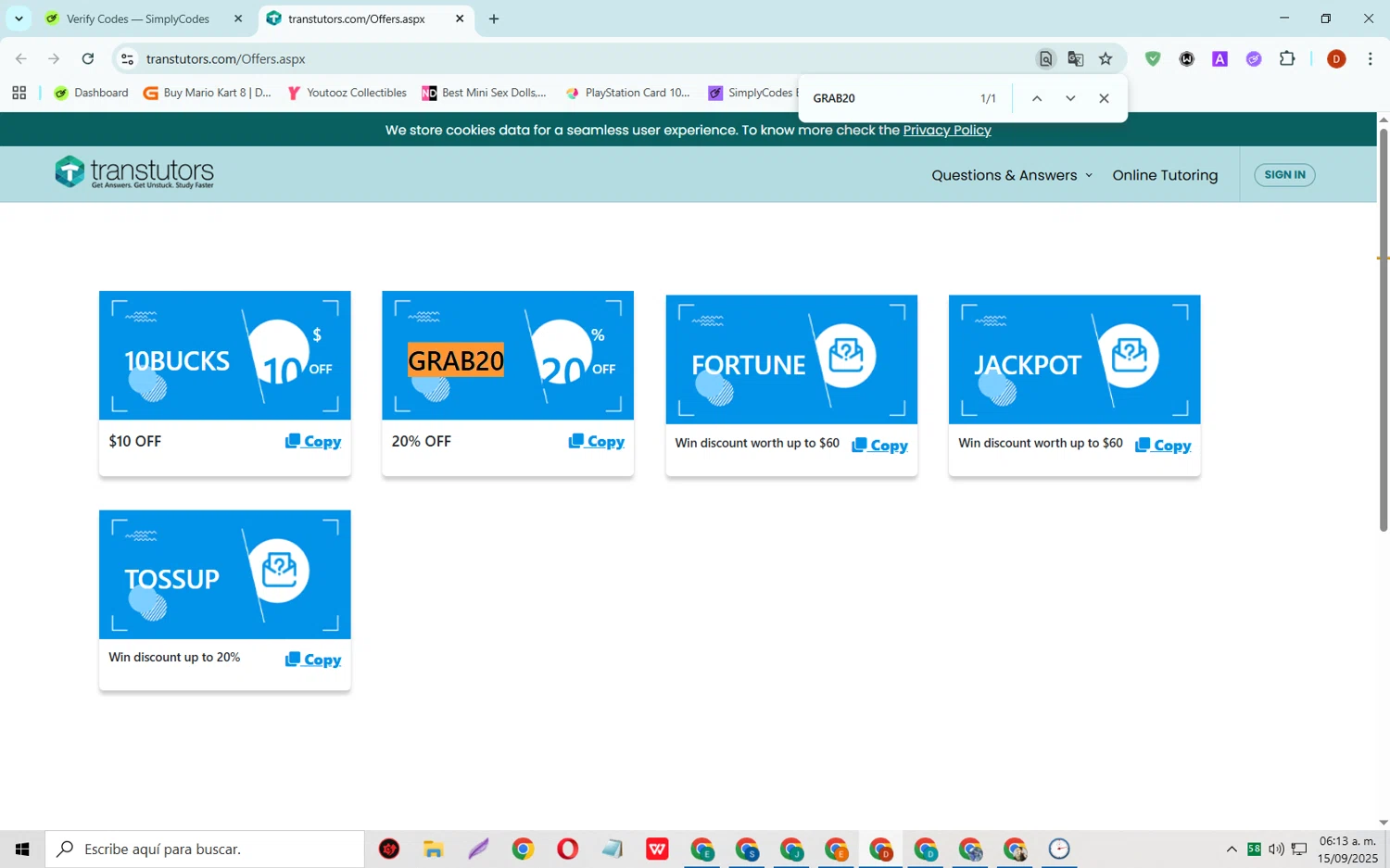The image size is (1390, 868).
Task: Copy the FORTUNE coupon code
Action: coord(879,446)
